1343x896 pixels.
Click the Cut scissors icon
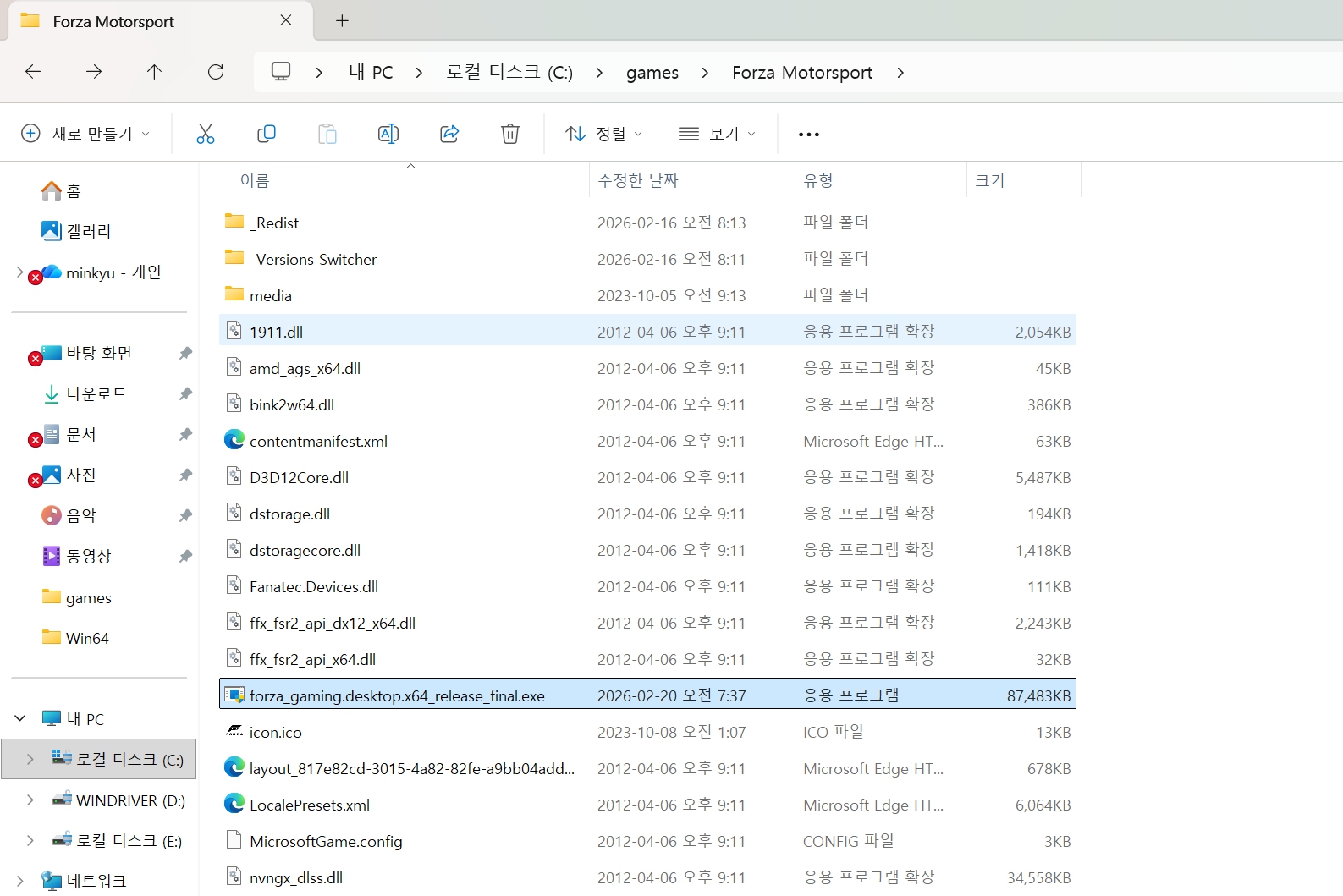(x=206, y=134)
